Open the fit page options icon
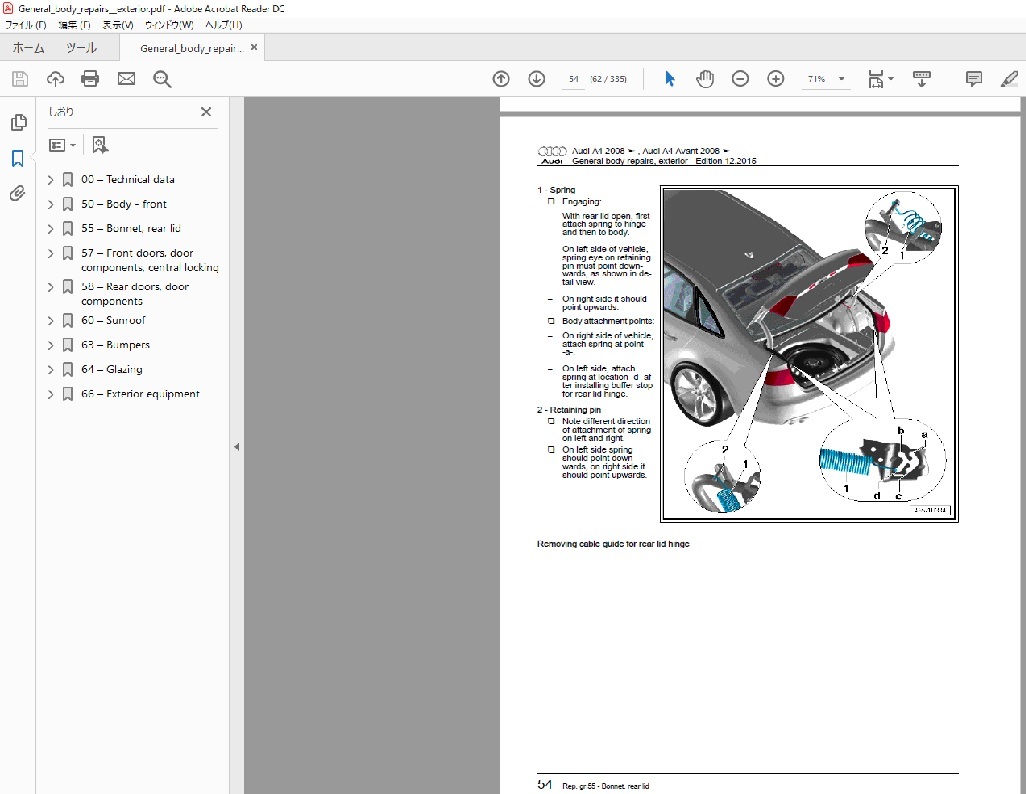 [x=880, y=79]
